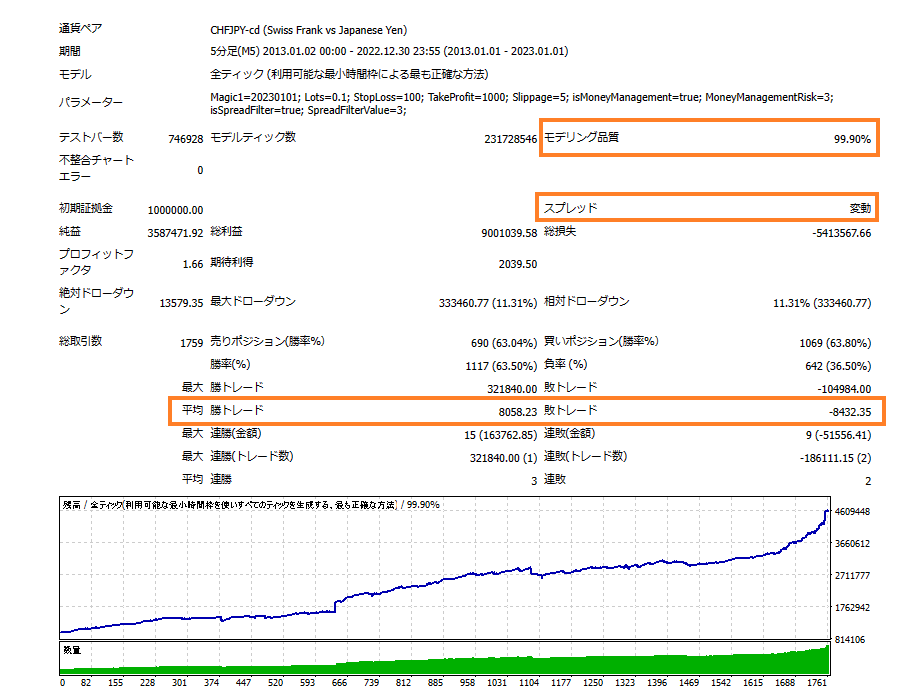Select '全ティック (利用可能な最小時間枠による最も正確な方法)' model text
898x692 pixels.
coord(349,74)
